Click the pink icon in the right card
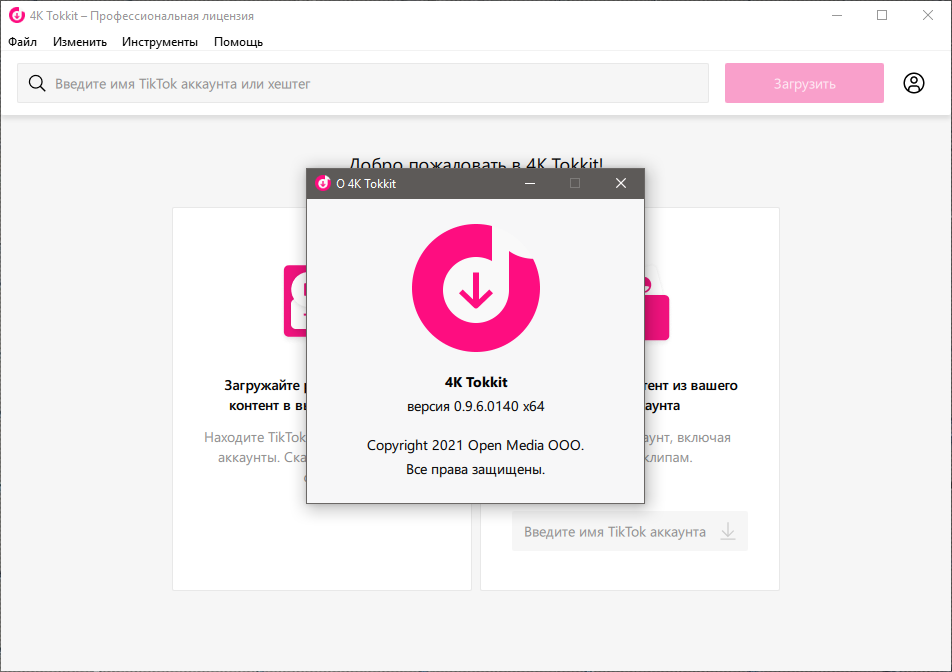The height and width of the screenshot is (672, 952). (x=657, y=308)
